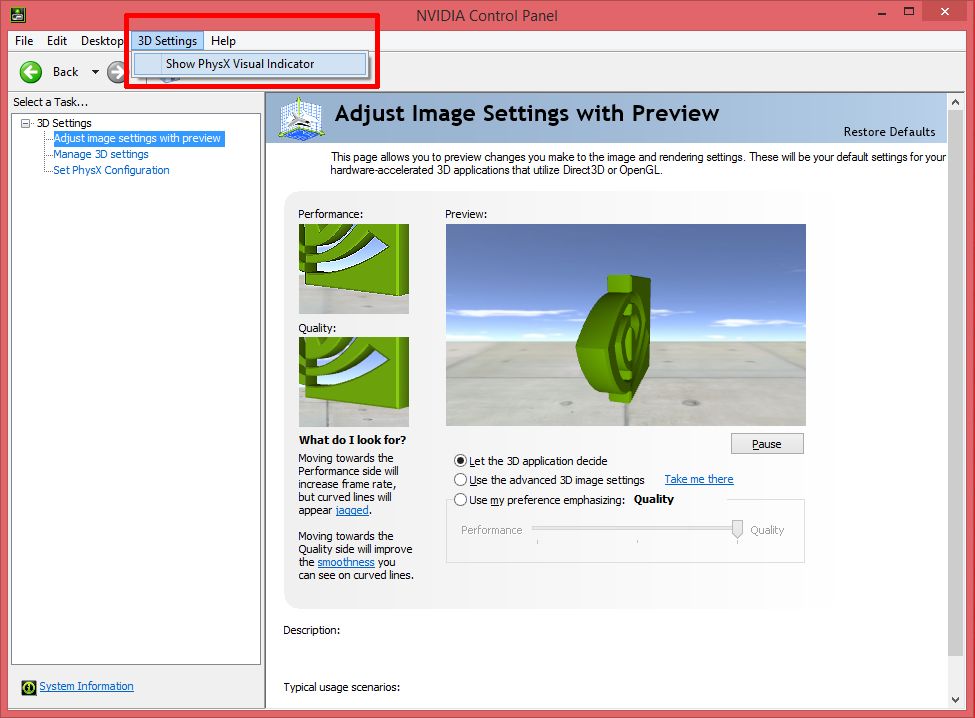Select Let the 3D application decide
The height and width of the screenshot is (718, 975).
pyautogui.click(x=460, y=461)
